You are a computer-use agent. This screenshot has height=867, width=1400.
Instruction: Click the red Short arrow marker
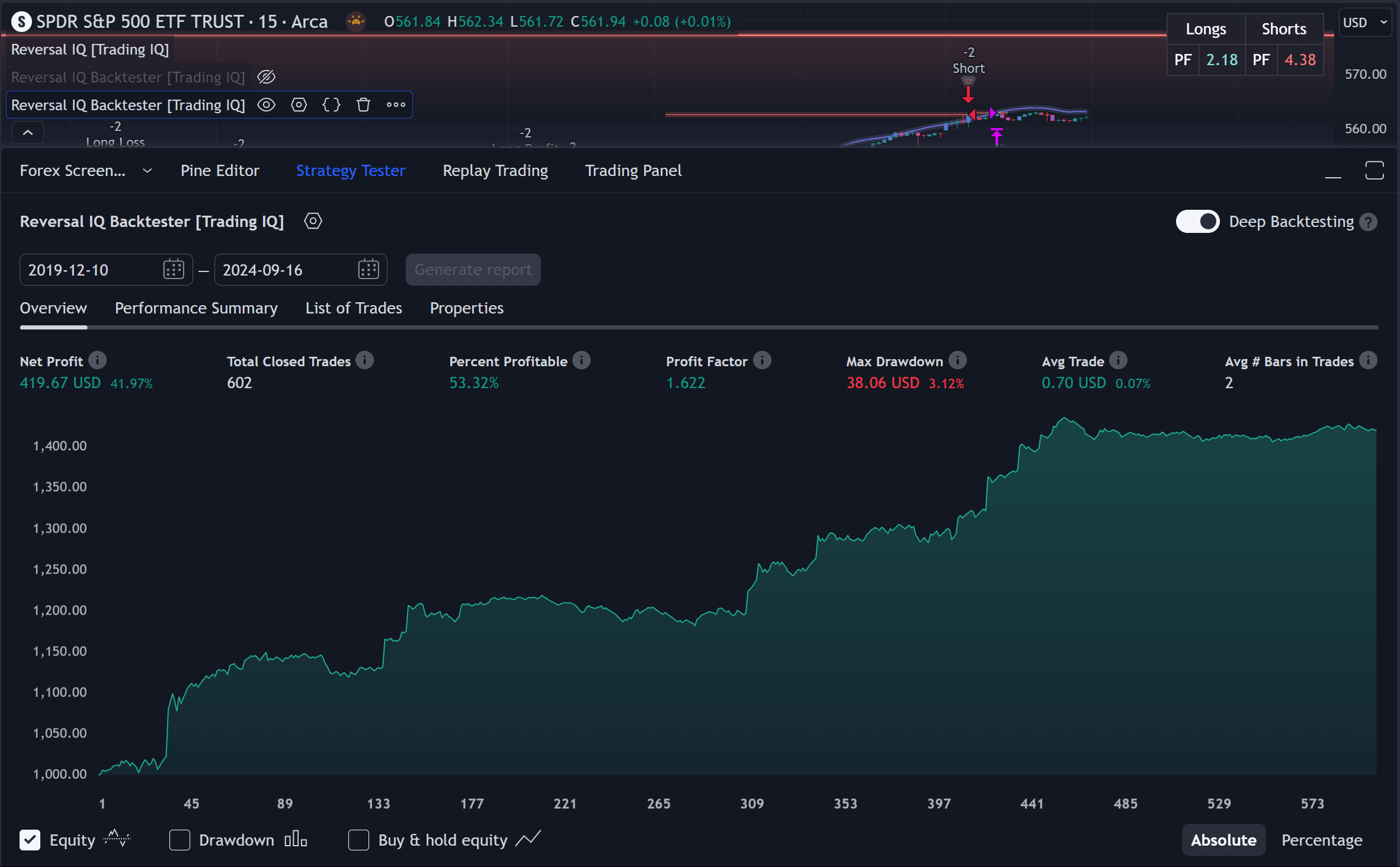(968, 94)
